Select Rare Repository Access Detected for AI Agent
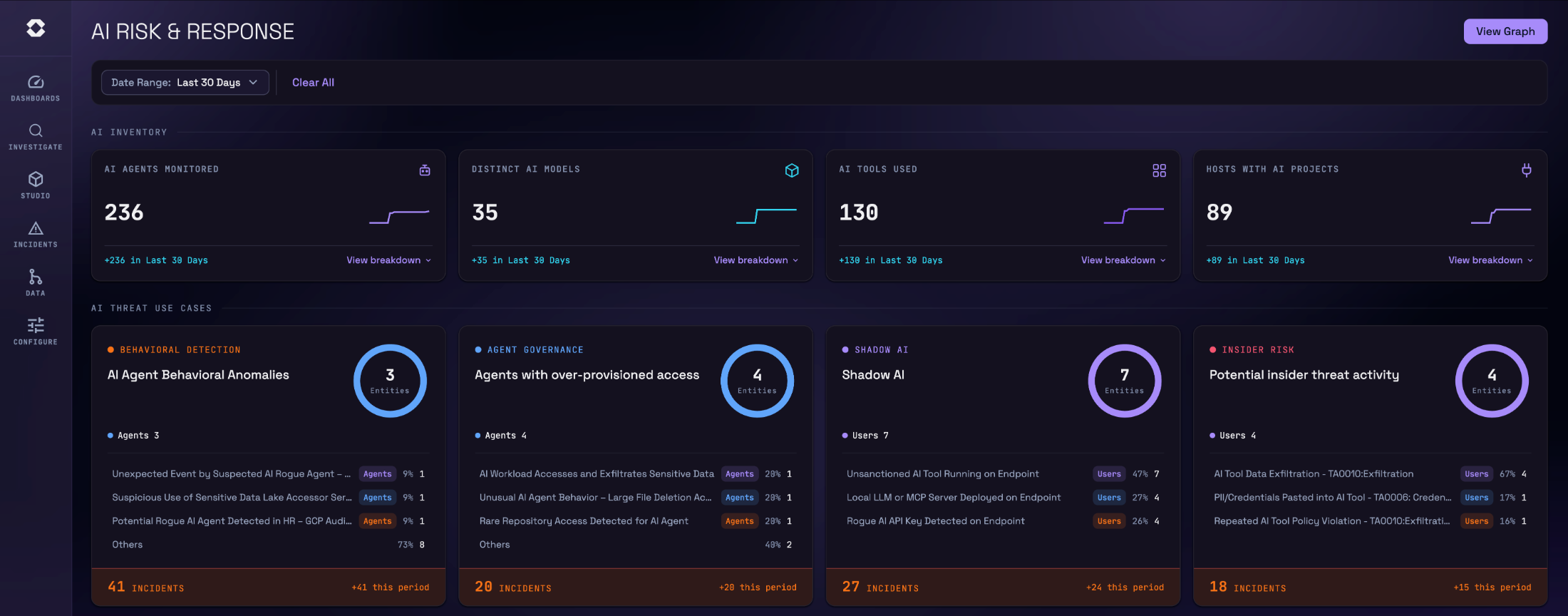 [636, 521]
